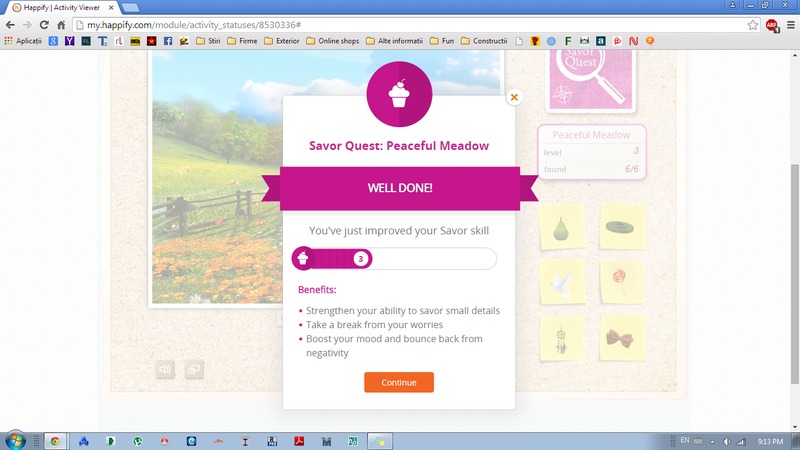Open the green F bookmark
The image size is (800, 450).
pyautogui.click(x=567, y=41)
